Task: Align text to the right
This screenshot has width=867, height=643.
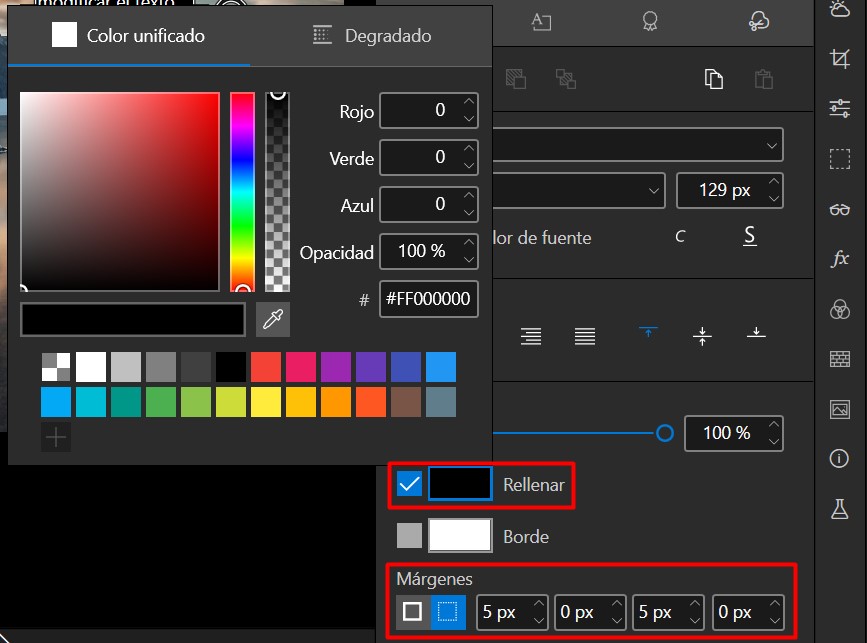Action: [x=531, y=336]
